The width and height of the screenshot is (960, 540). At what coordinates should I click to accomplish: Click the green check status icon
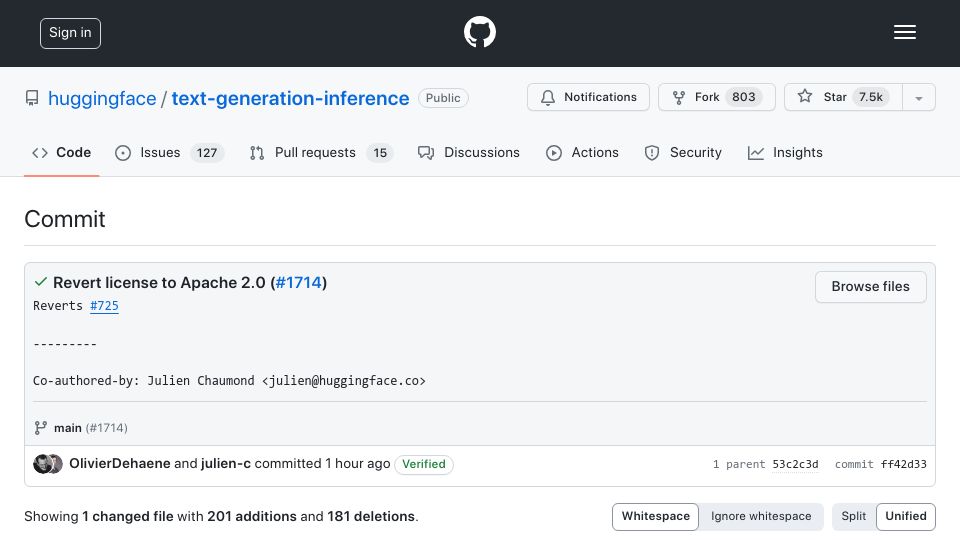pos(40,282)
